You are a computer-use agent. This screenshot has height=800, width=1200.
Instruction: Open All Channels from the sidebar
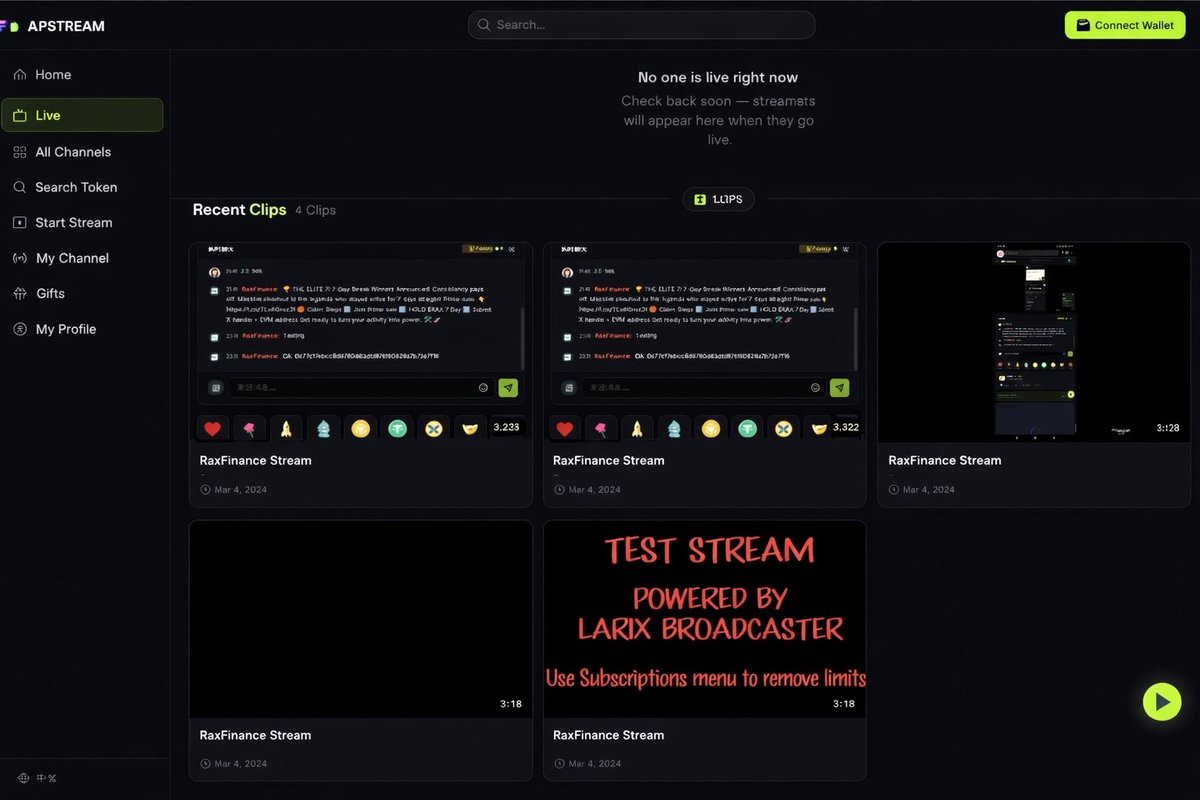[x=72, y=151]
